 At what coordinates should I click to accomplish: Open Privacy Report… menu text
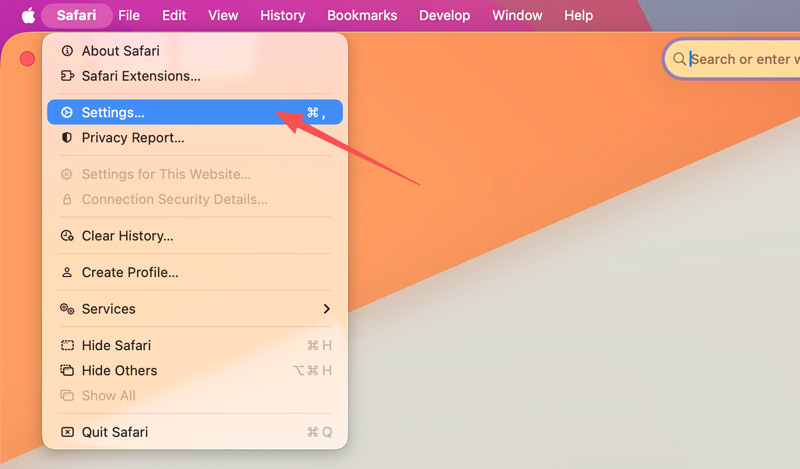133,138
